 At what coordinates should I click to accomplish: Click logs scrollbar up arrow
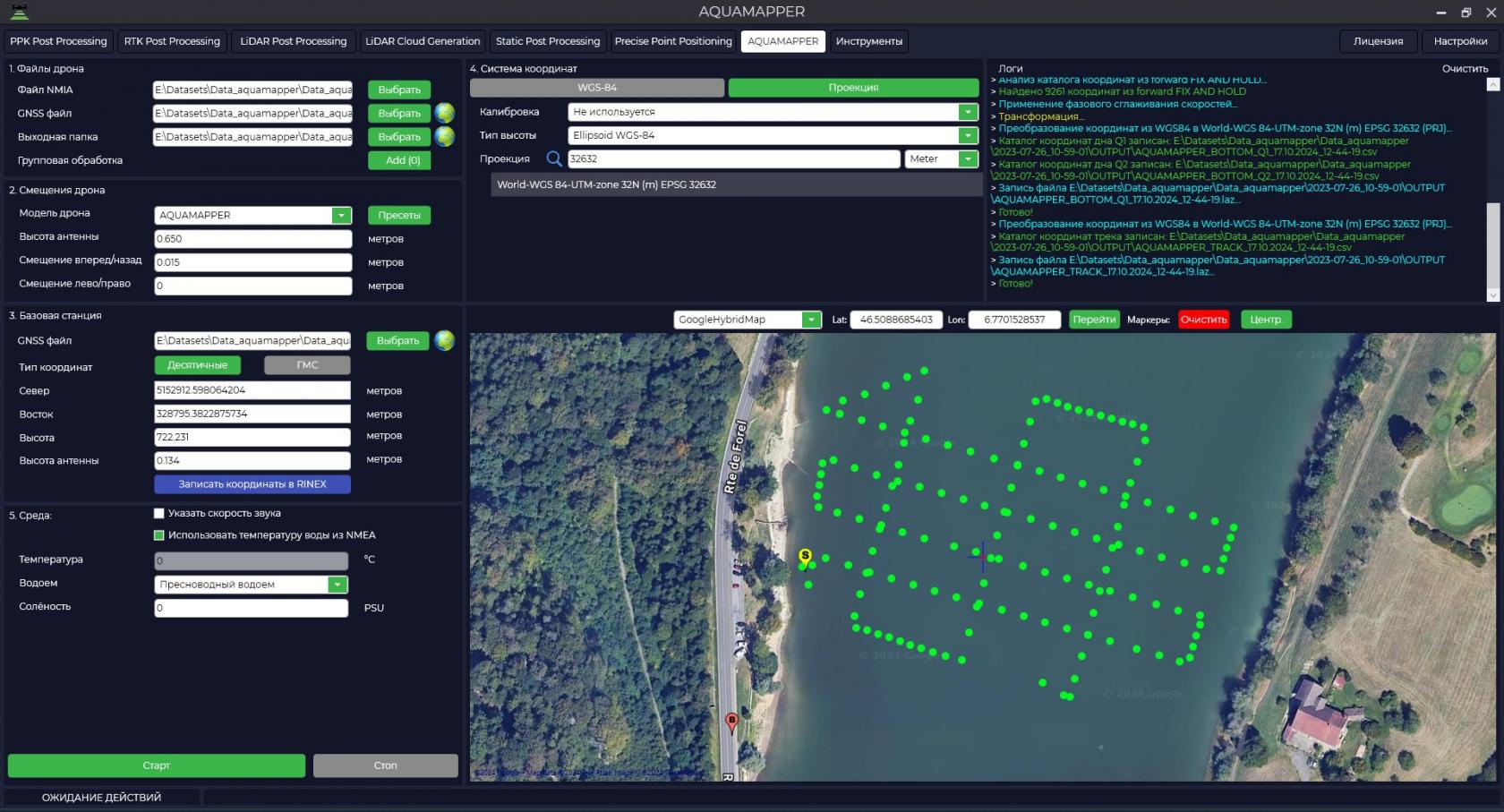(x=1492, y=84)
